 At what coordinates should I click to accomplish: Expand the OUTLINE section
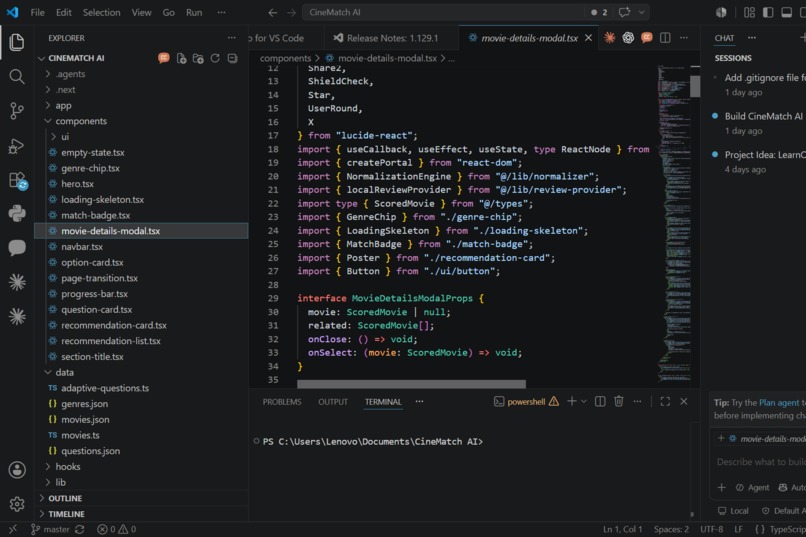coord(65,498)
